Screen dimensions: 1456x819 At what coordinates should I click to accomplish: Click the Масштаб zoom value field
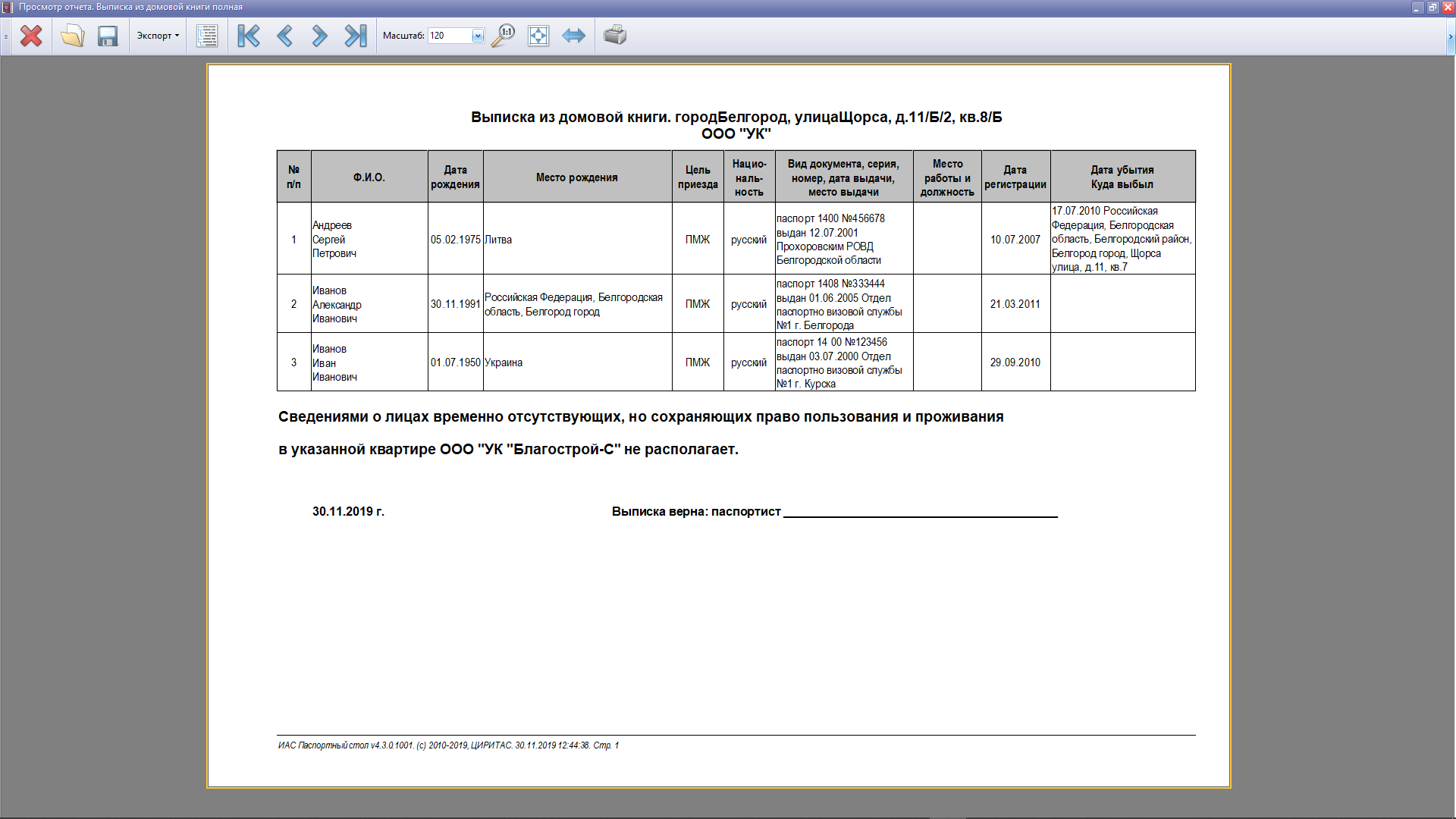[x=450, y=36]
